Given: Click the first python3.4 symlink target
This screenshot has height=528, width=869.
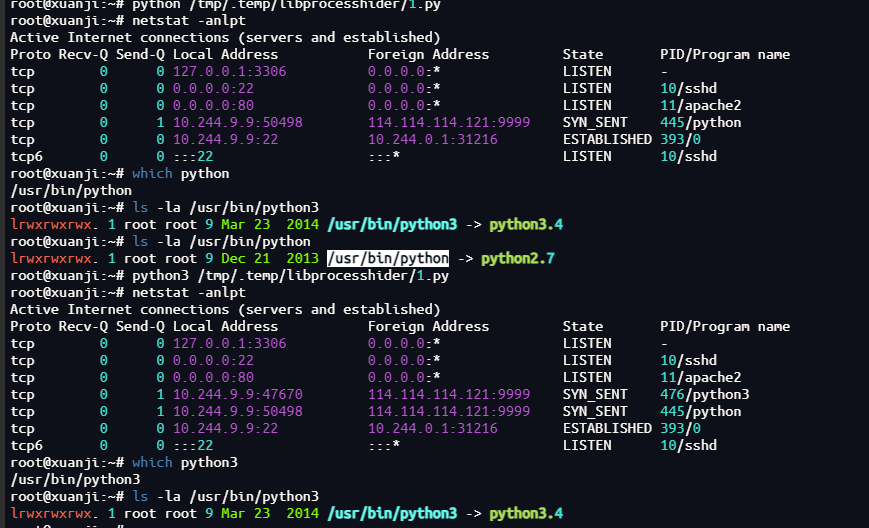Looking at the screenshot, I should (x=526, y=224).
